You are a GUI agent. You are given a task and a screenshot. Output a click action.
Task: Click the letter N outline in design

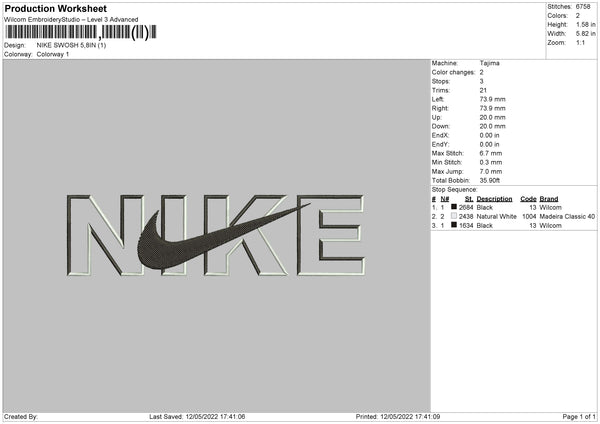[106, 235]
